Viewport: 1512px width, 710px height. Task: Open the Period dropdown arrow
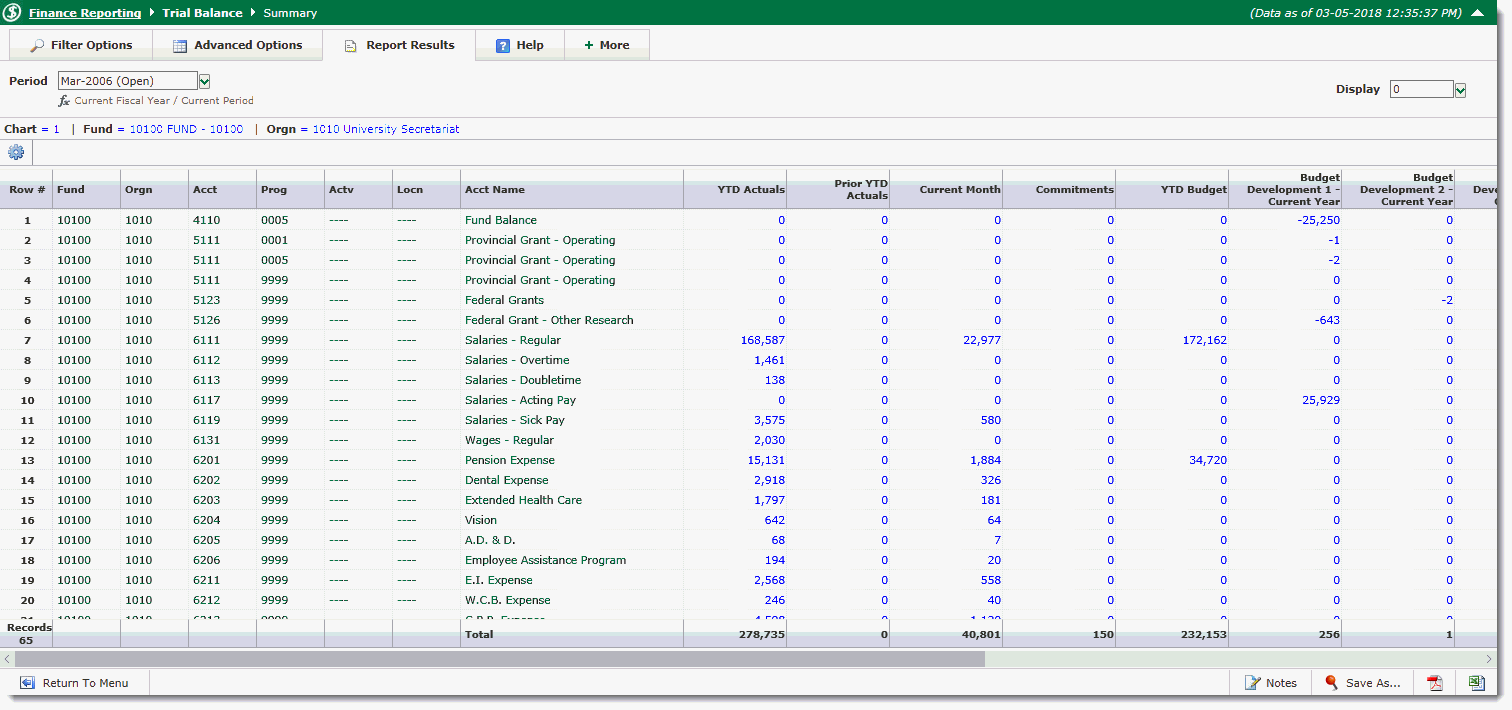point(204,81)
